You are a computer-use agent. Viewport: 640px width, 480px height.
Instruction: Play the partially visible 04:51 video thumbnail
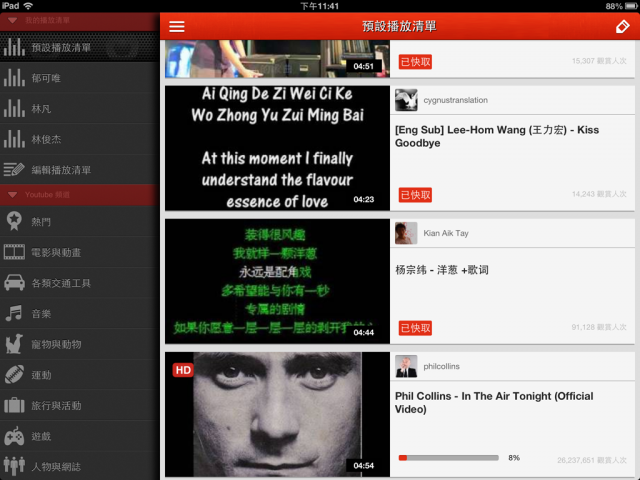[277, 59]
